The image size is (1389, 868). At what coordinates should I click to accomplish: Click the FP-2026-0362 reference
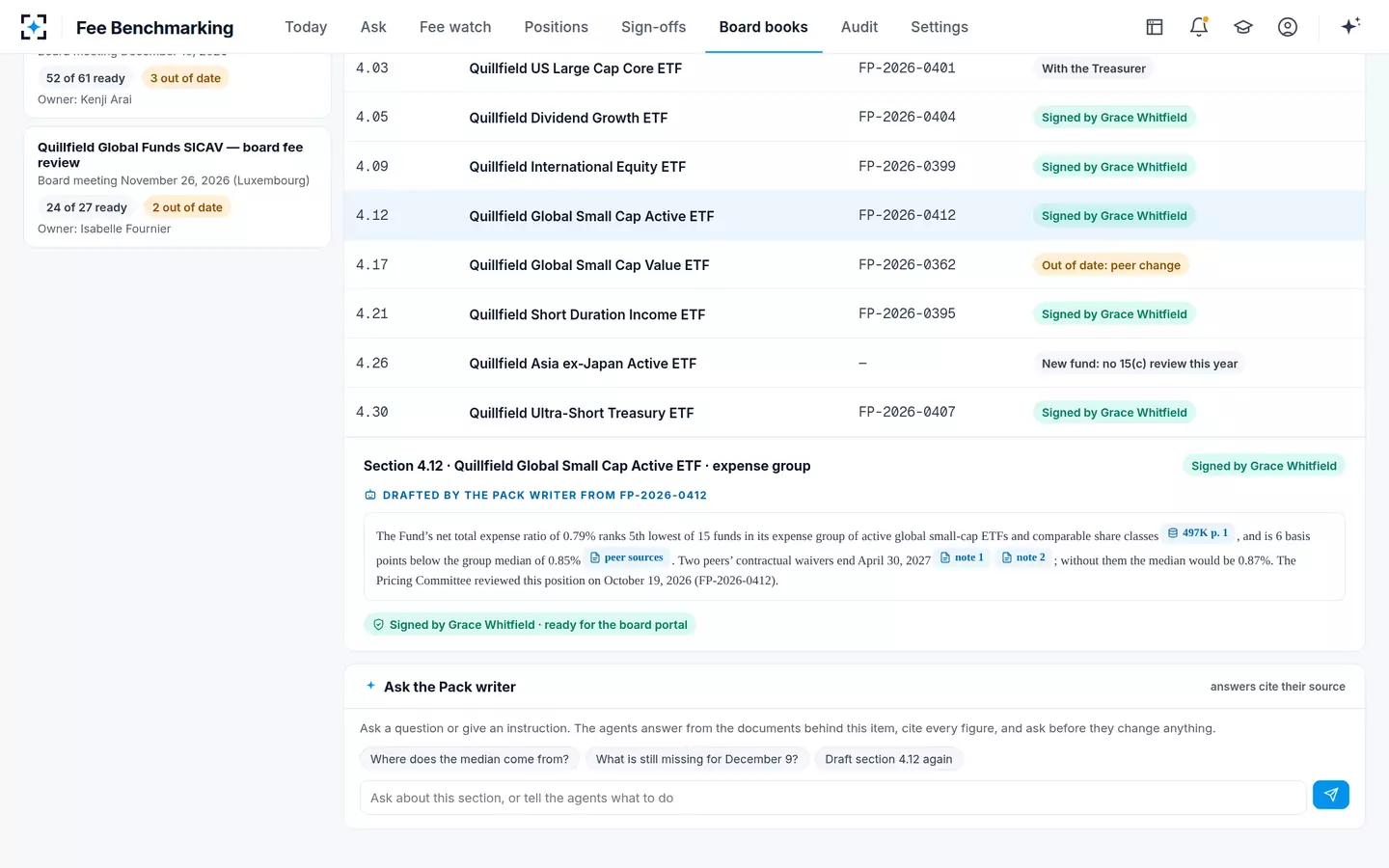[907, 264]
